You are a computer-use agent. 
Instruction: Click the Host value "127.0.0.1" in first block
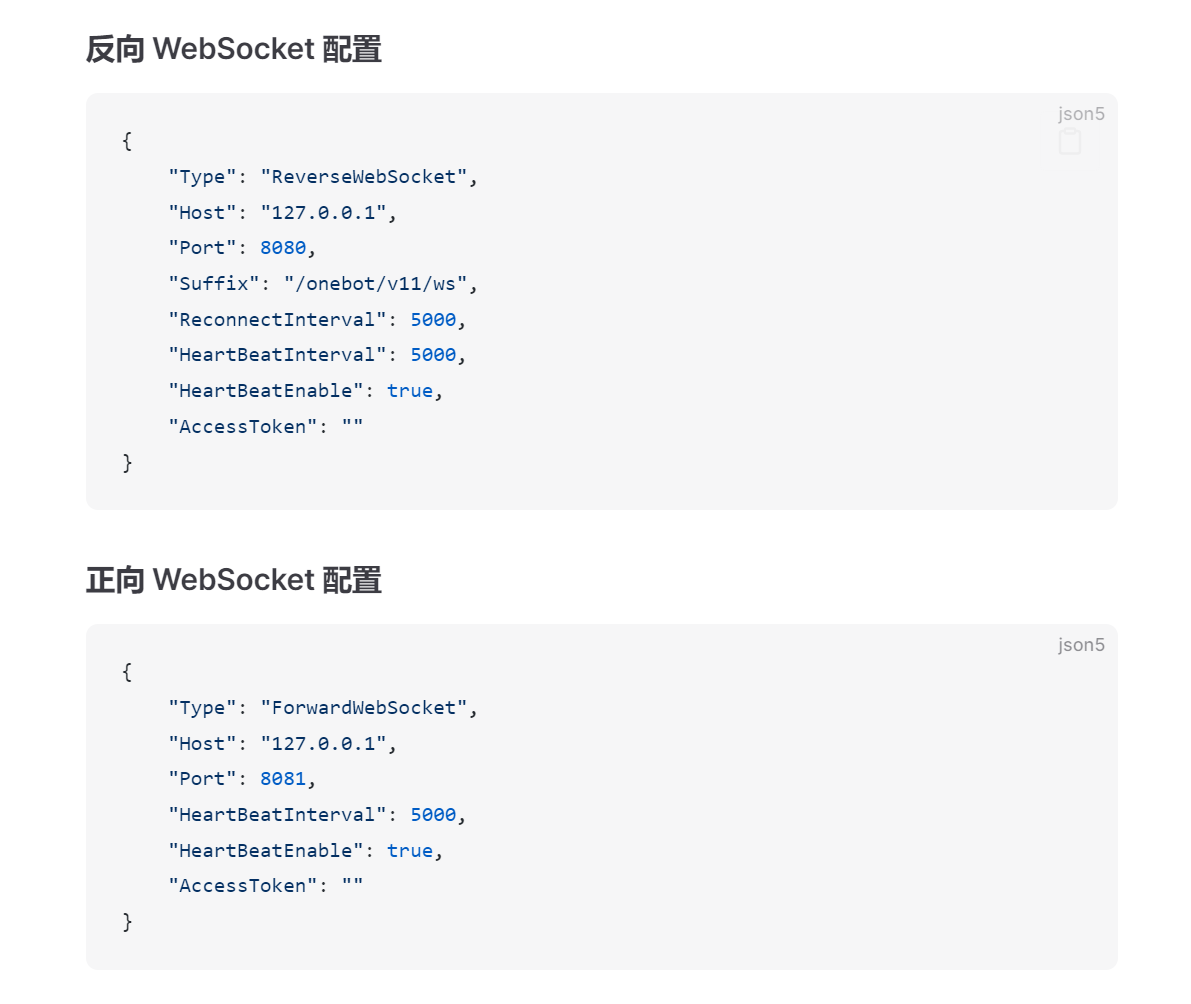(x=324, y=213)
